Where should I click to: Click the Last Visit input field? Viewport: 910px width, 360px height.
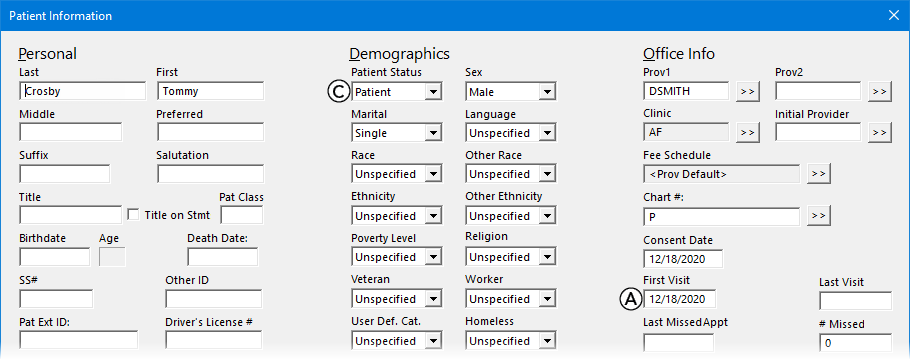click(855, 301)
